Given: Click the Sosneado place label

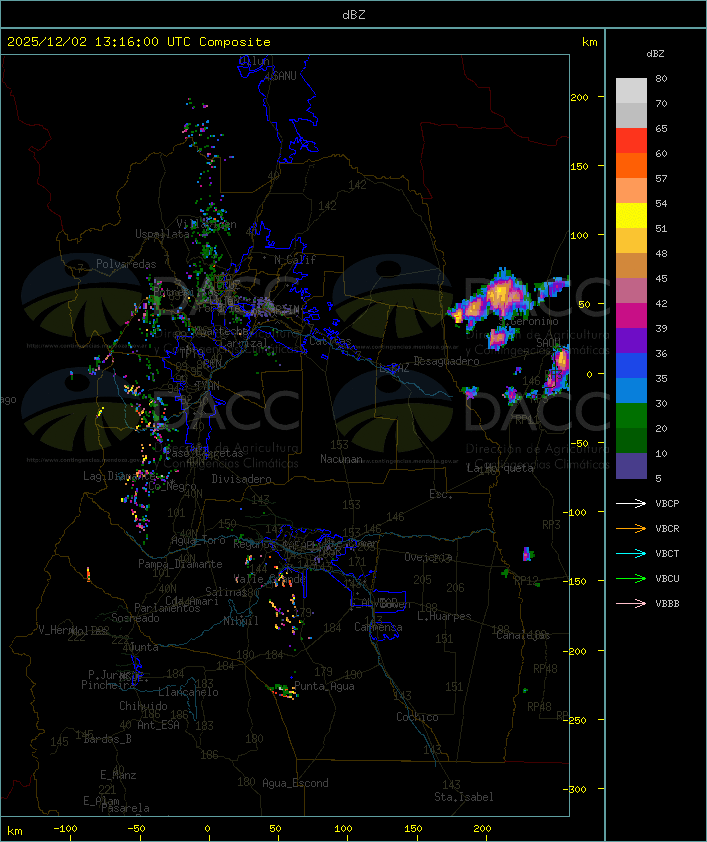Looking at the screenshot, I should coord(135,618).
